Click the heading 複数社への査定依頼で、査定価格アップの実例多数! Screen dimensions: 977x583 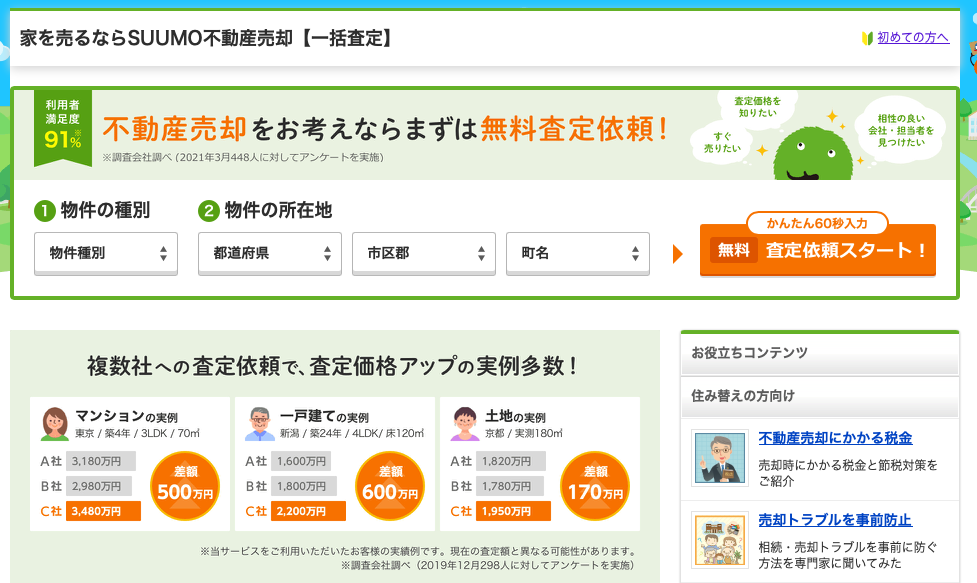click(x=333, y=366)
